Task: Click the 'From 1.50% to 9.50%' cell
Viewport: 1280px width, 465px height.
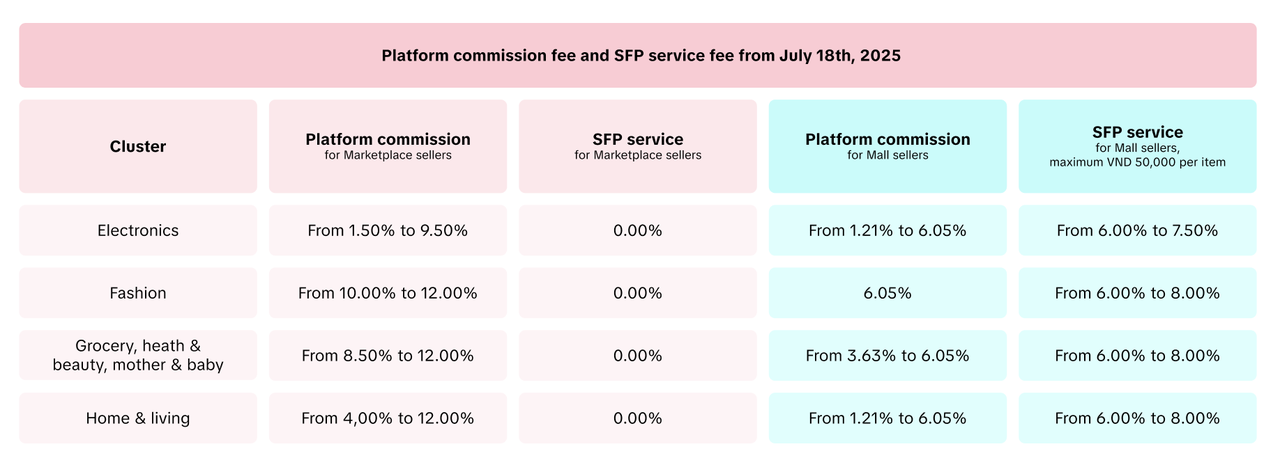Action: [x=388, y=230]
